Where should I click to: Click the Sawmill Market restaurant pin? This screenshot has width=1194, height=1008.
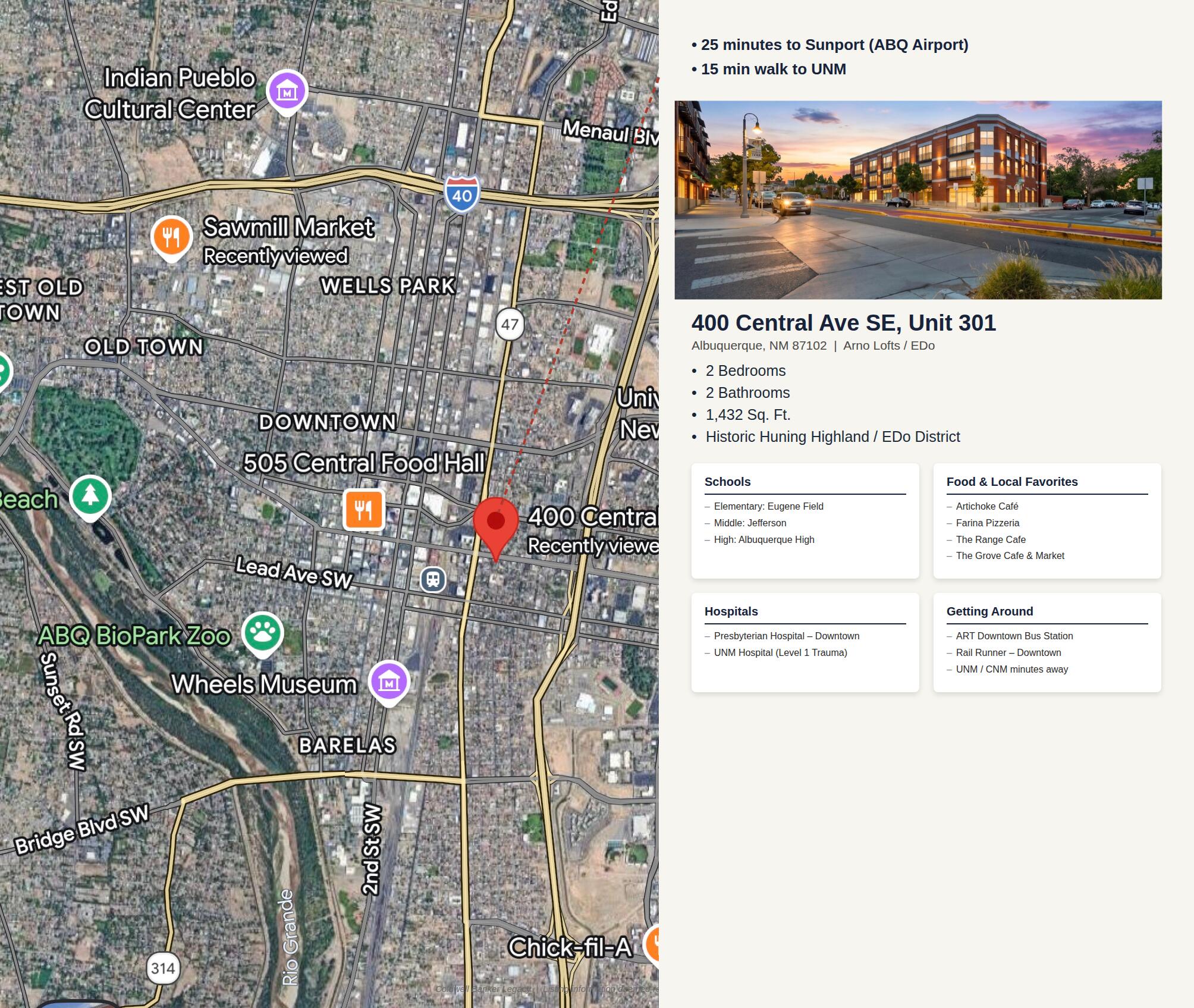tap(171, 238)
